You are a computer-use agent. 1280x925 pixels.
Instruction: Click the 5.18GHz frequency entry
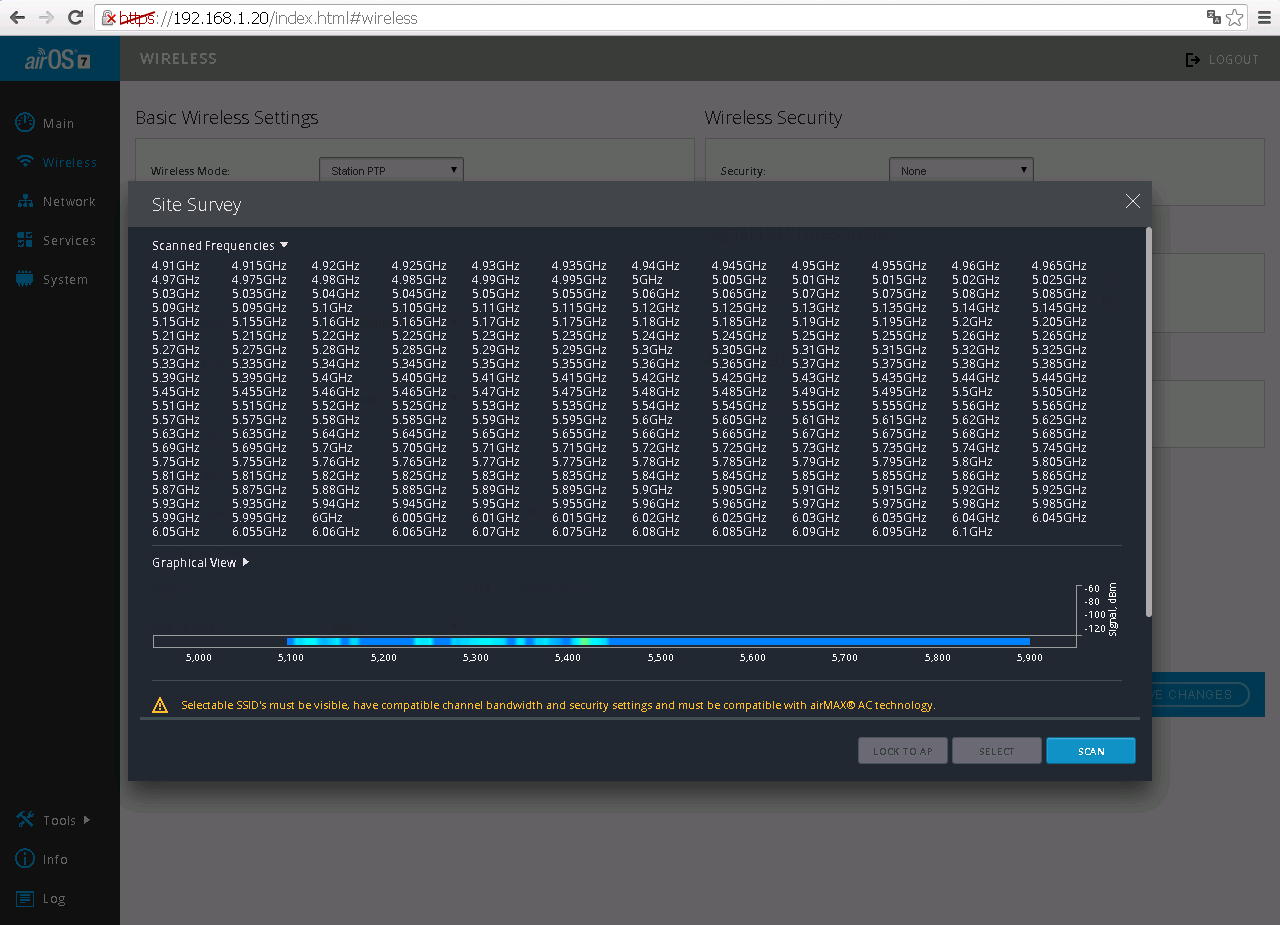[x=655, y=322]
